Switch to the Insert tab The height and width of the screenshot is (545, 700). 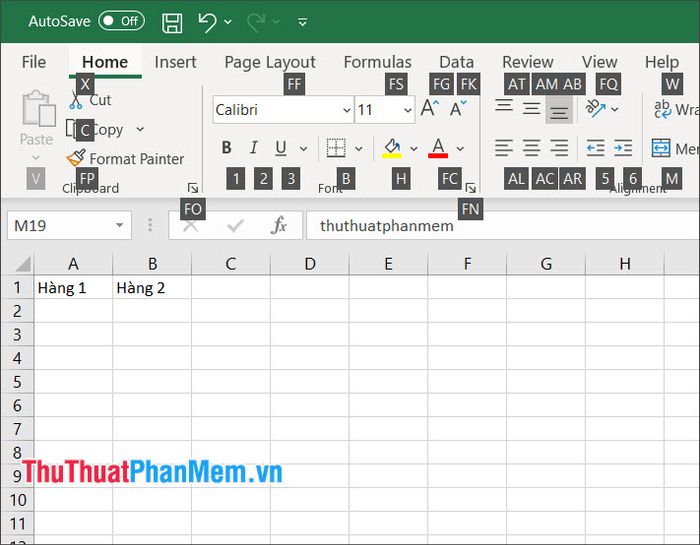[175, 62]
